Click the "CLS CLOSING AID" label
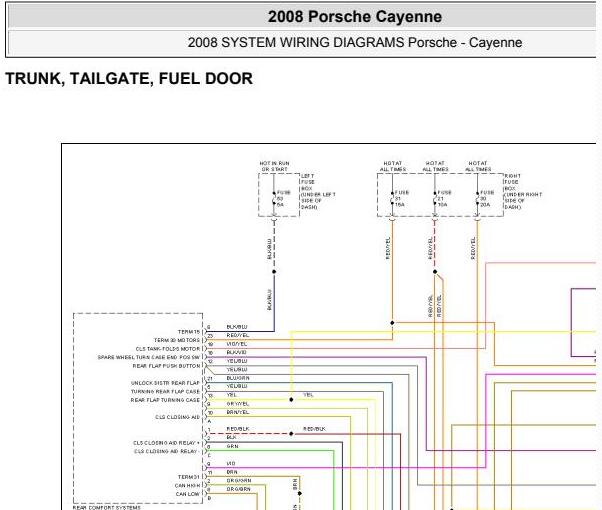The image size is (602, 510). (178, 417)
